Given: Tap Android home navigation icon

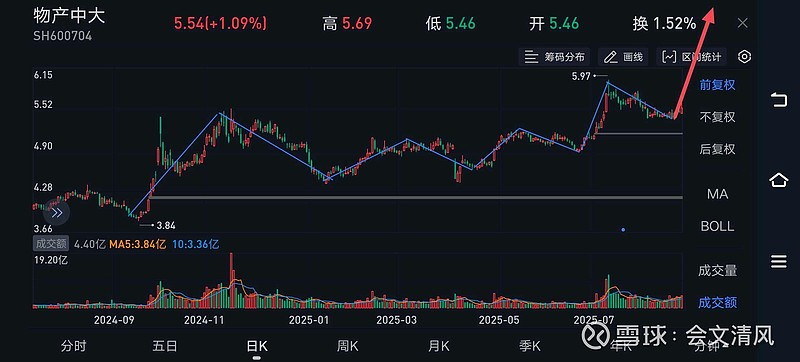Looking at the screenshot, I should point(779,180).
